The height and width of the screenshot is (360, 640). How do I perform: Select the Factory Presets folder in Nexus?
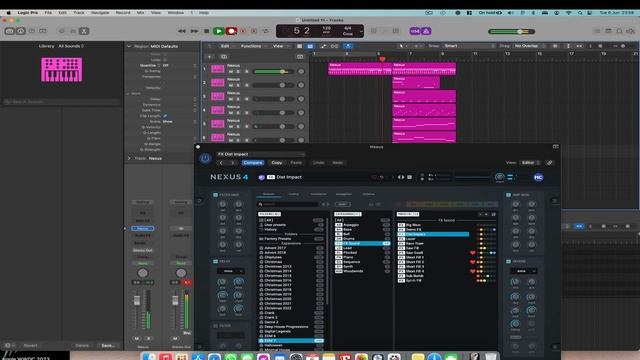tap(291, 239)
